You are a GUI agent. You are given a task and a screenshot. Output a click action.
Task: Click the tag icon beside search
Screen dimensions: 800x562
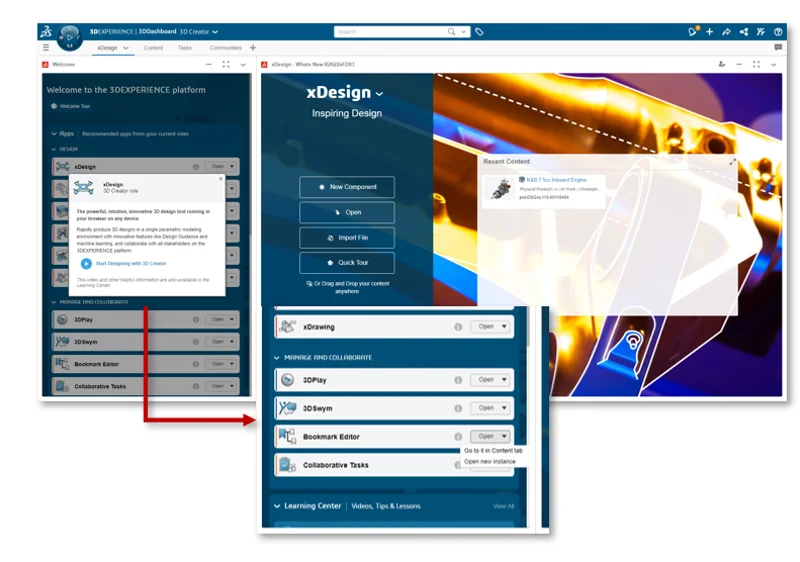pyautogui.click(x=479, y=32)
